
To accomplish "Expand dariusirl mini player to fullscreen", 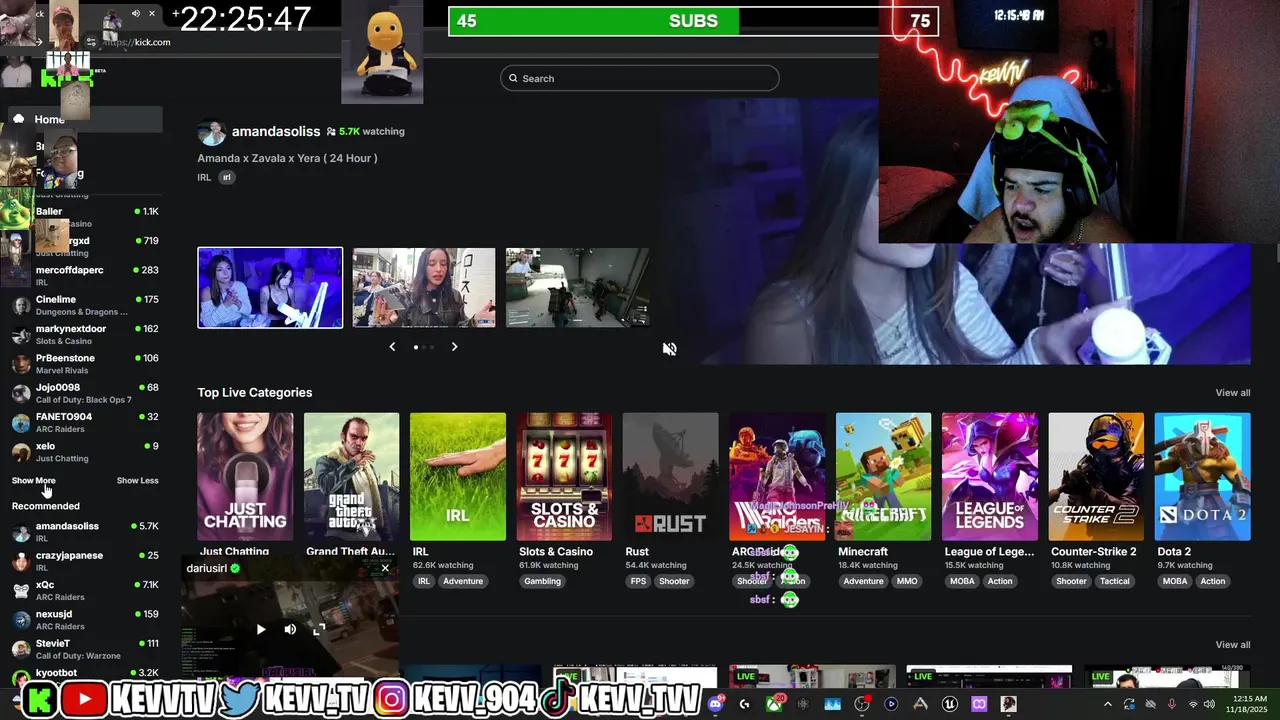I will point(319,629).
